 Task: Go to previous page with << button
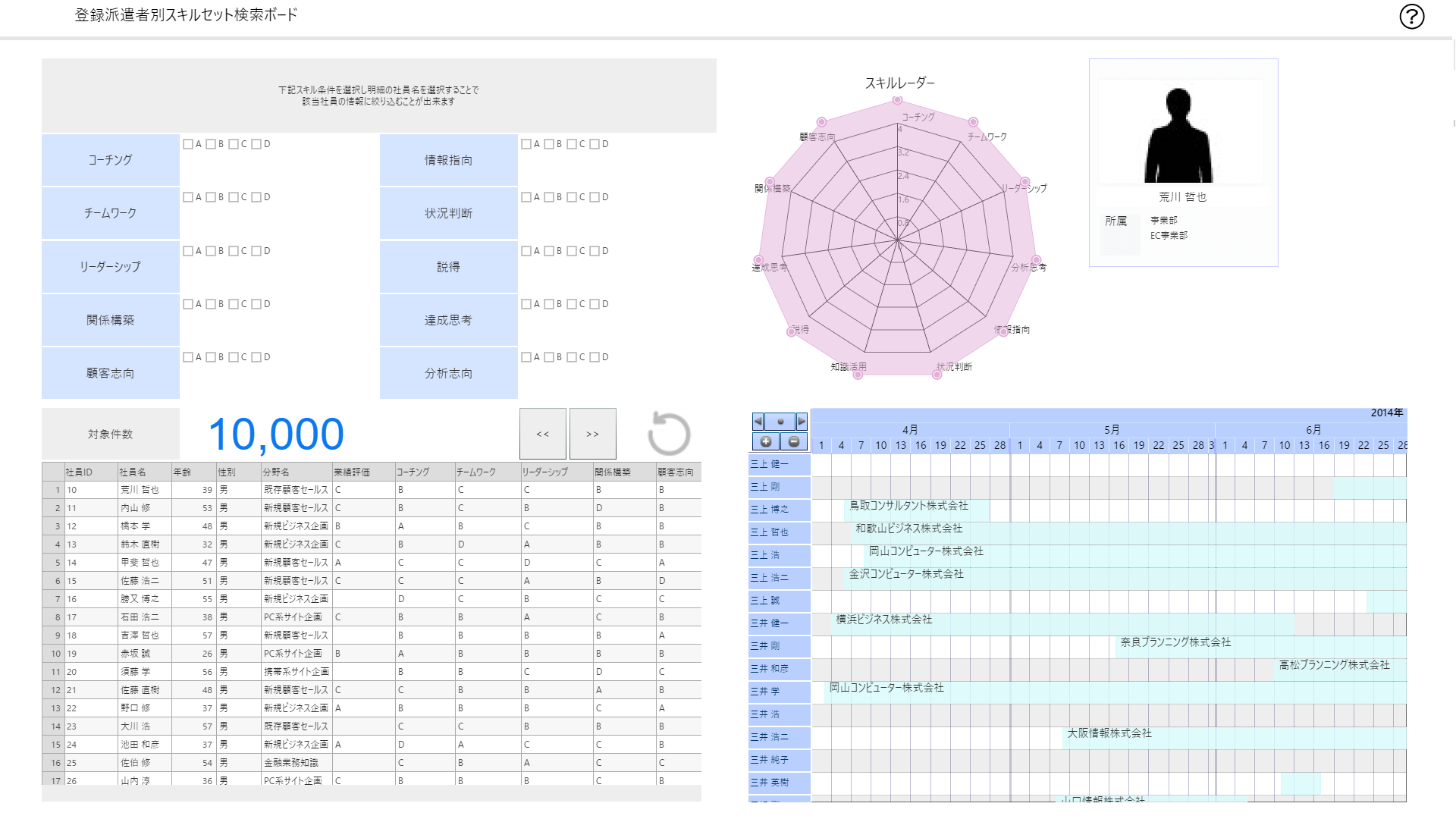(542, 434)
